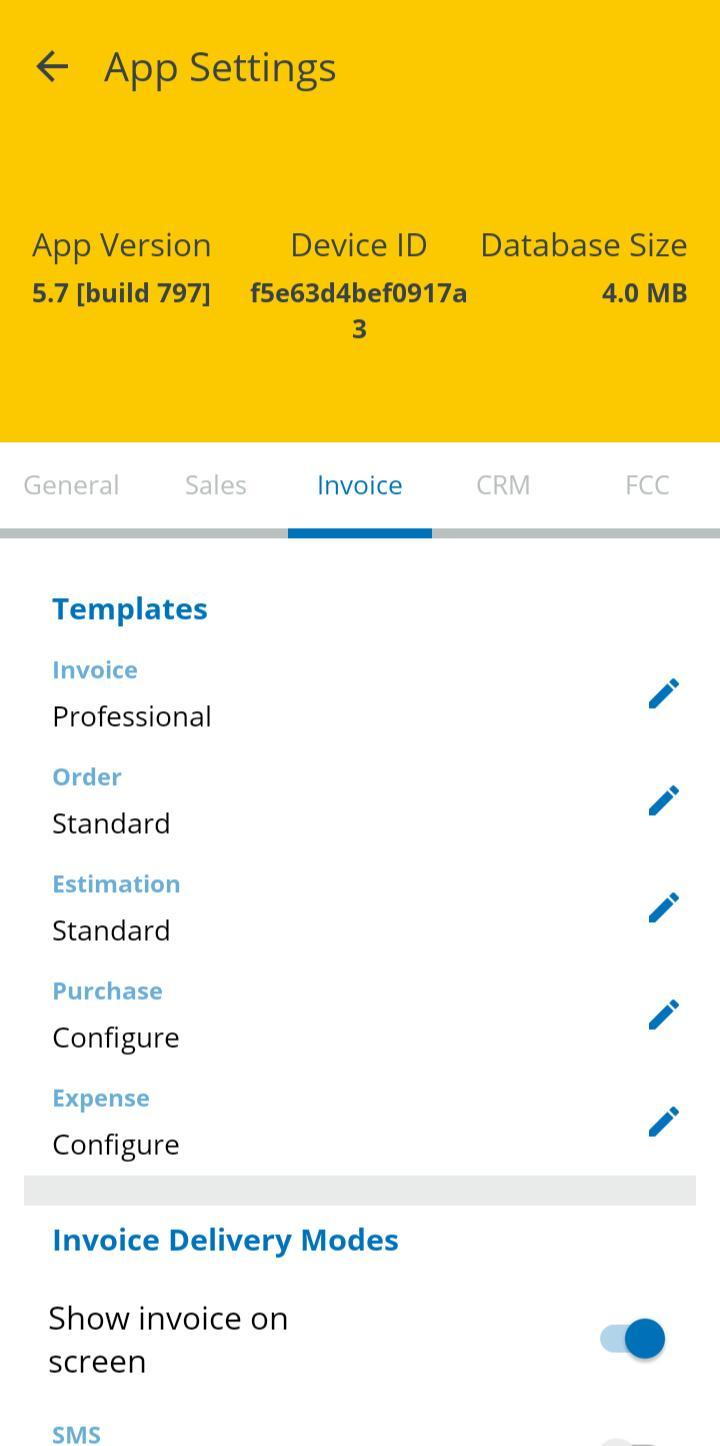Switch to the General tab
The image size is (720, 1446).
[71, 485]
